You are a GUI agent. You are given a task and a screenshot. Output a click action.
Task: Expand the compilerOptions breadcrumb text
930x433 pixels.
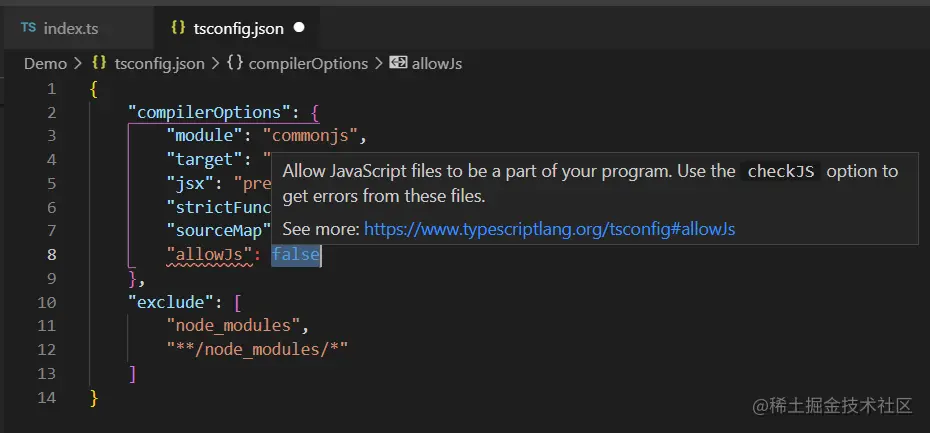[308, 63]
